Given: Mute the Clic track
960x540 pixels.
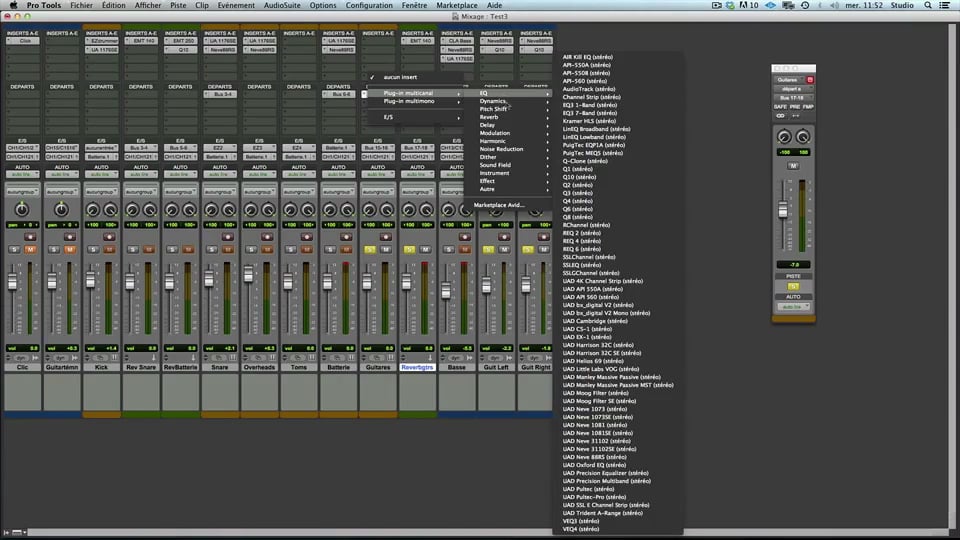Looking at the screenshot, I should coord(30,250).
